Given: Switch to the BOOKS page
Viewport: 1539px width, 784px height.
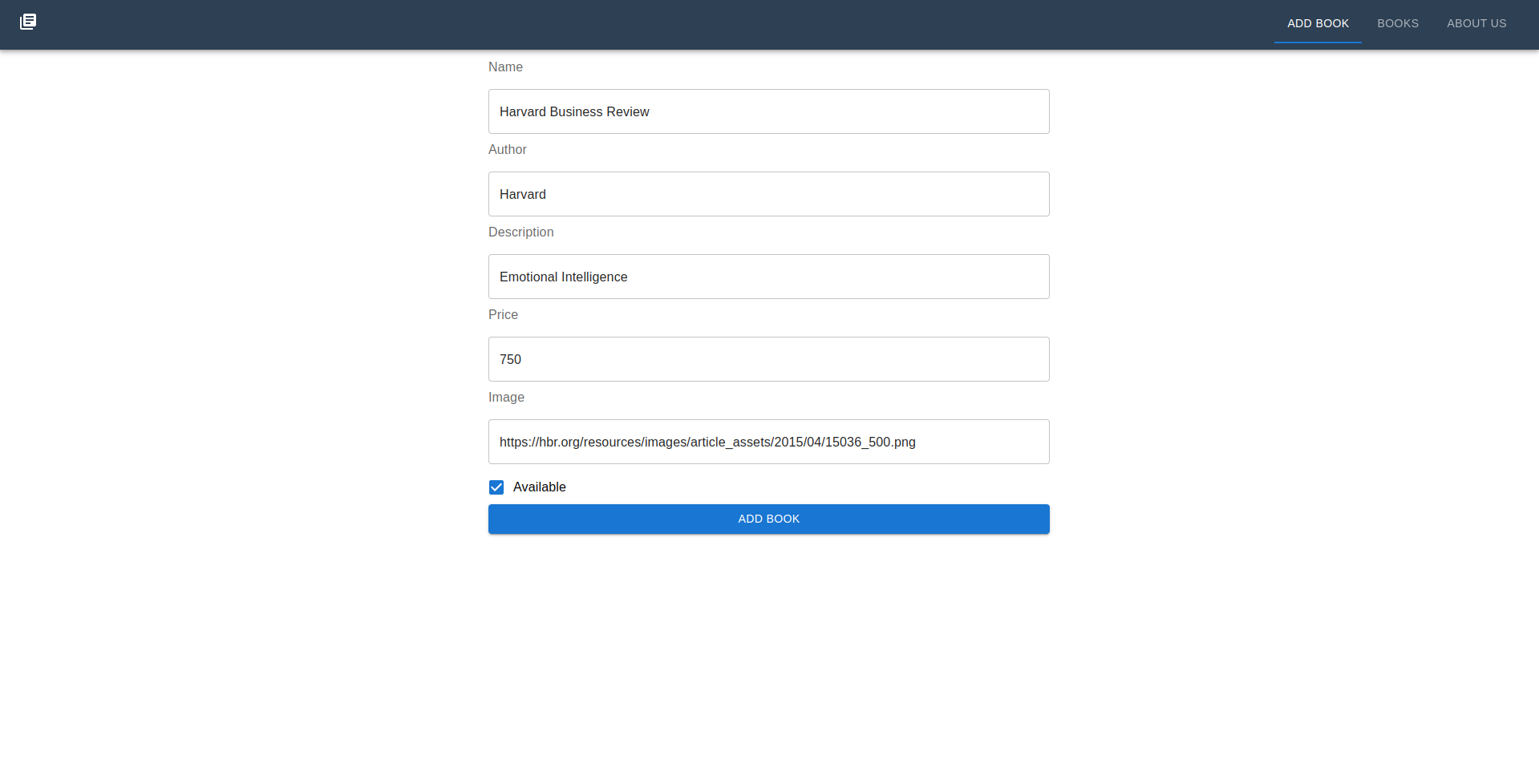Looking at the screenshot, I should (1397, 23).
